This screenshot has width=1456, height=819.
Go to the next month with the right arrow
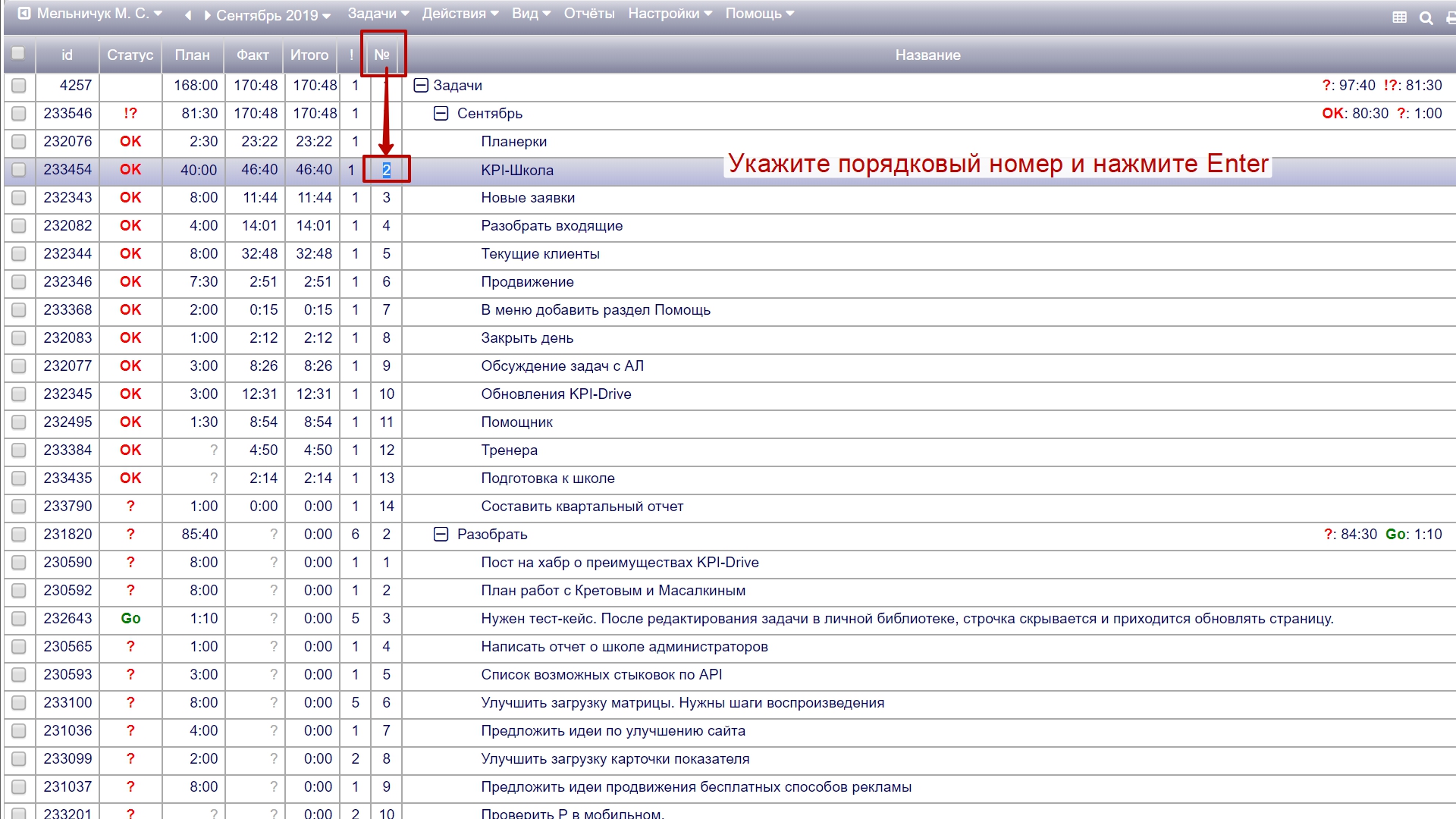206,15
